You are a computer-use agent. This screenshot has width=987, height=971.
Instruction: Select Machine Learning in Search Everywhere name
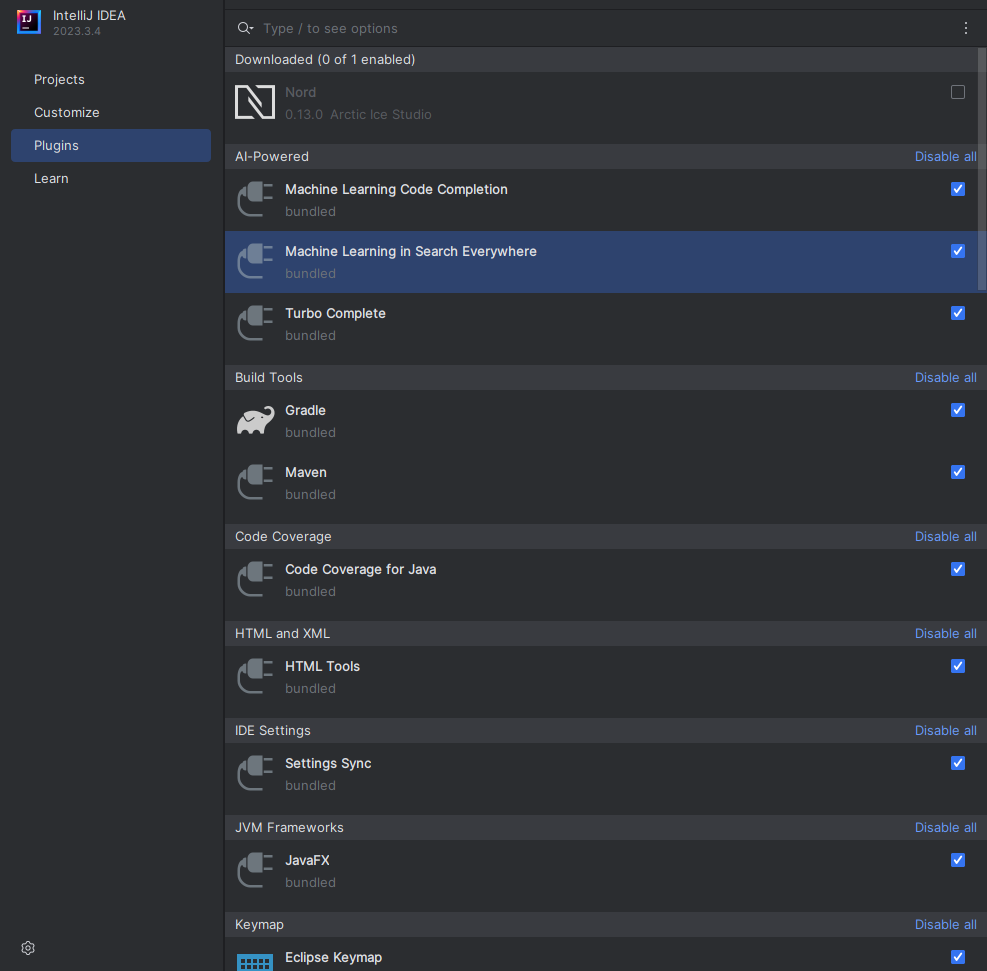pyautogui.click(x=410, y=251)
